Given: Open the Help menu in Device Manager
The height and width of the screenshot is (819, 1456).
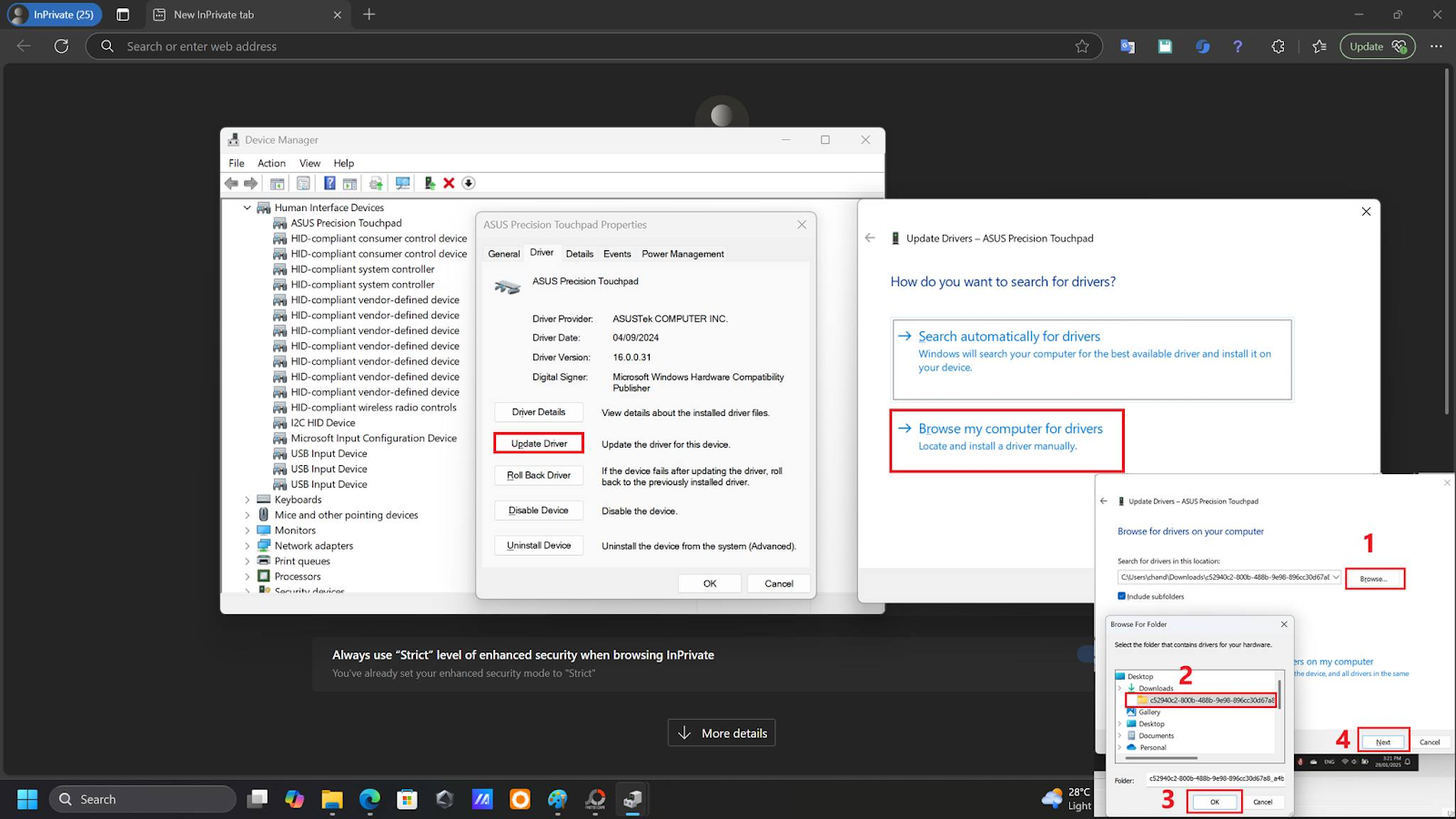Looking at the screenshot, I should pos(344,163).
